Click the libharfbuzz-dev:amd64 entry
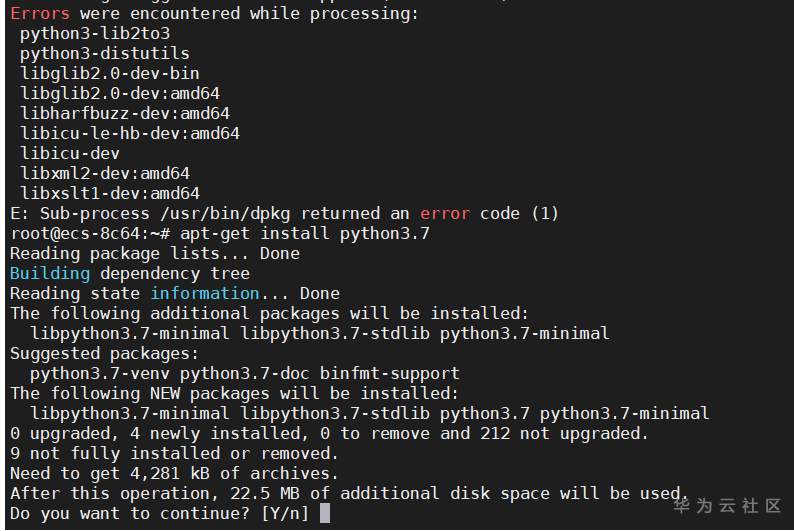The image size is (794, 531). coord(125,113)
